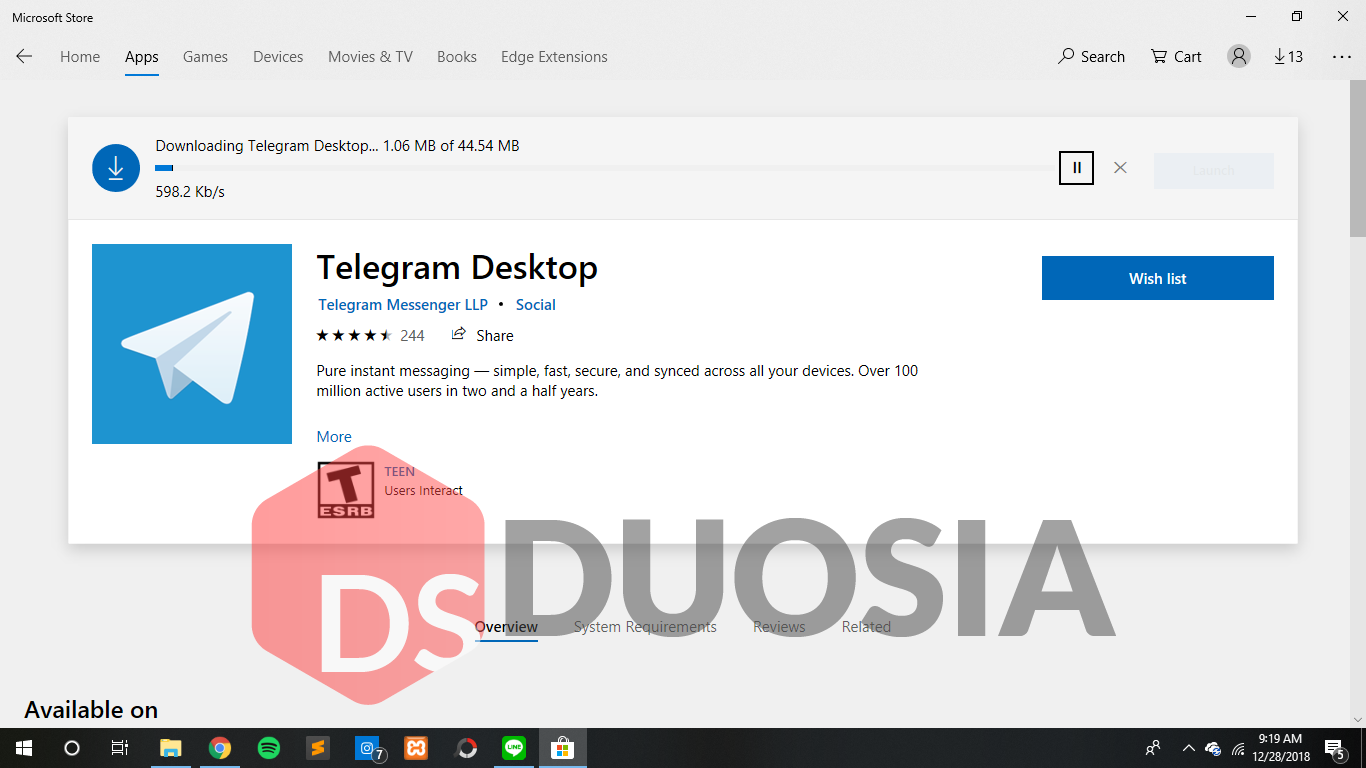Open the Edge Extensions tab
Screen dimensions: 1366x768
tap(554, 57)
